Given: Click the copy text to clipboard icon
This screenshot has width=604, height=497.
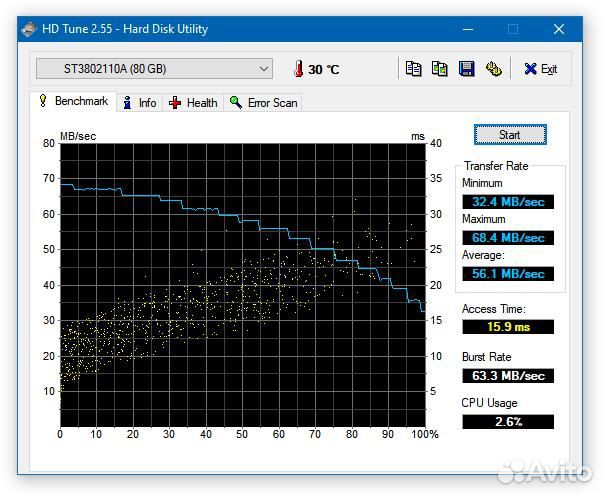Looking at the screenshot, I should point(413,69).
